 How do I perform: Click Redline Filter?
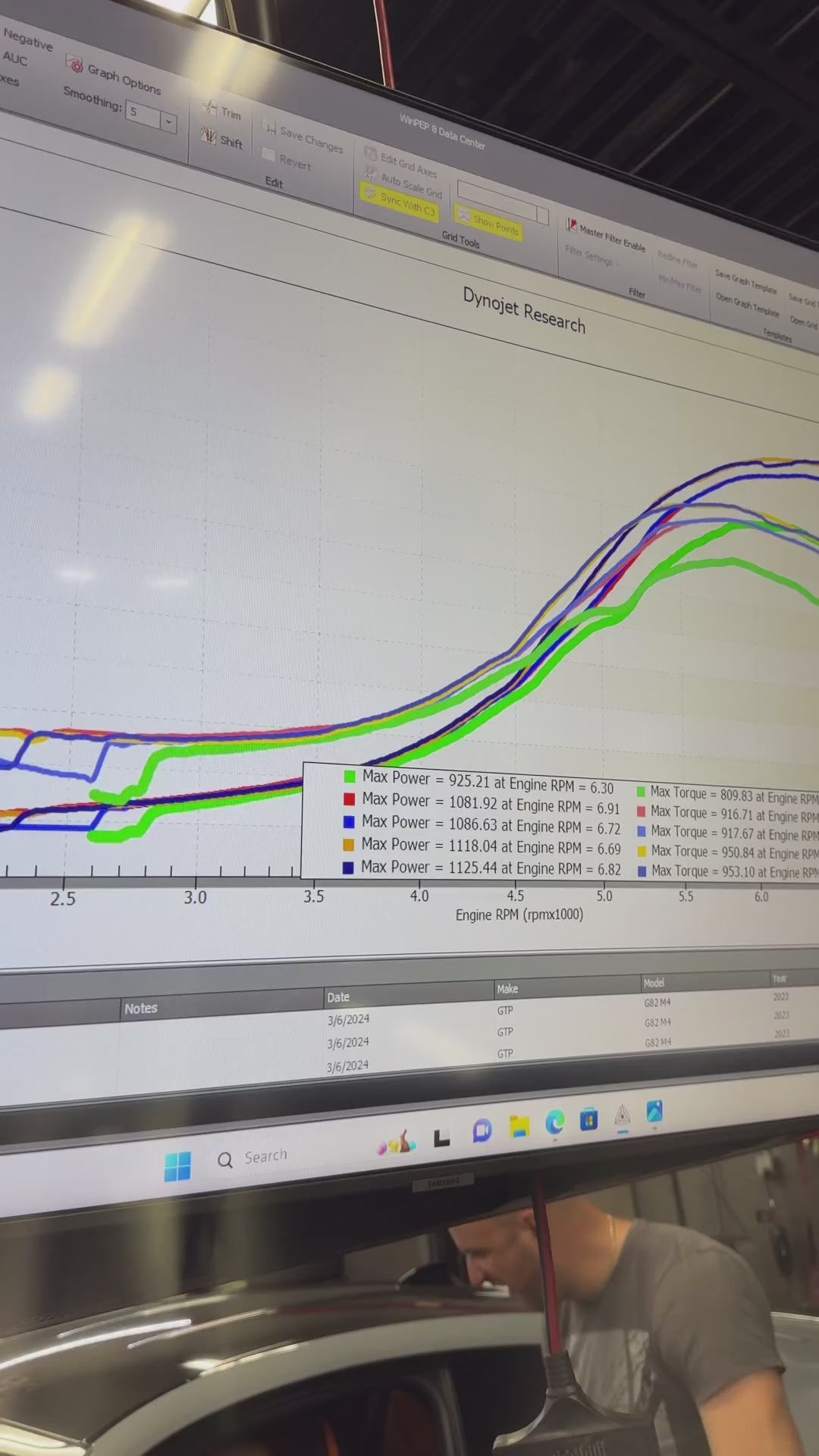click(x=678, y=259)
